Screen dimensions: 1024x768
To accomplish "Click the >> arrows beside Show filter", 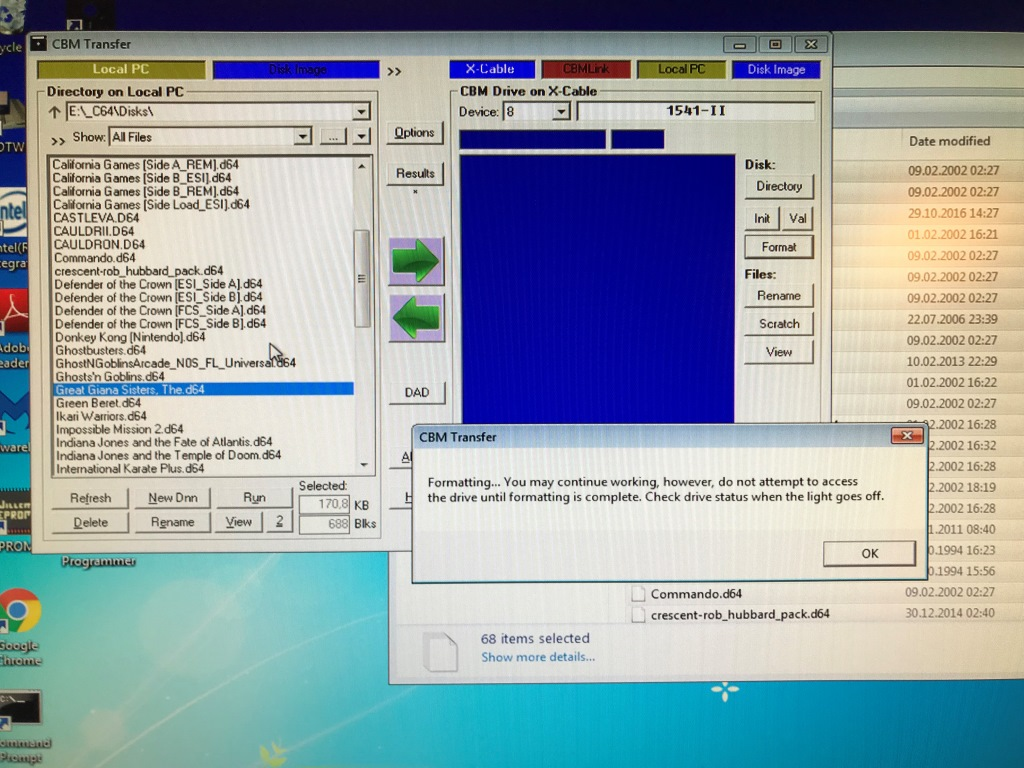I will [x=58, y=138].
